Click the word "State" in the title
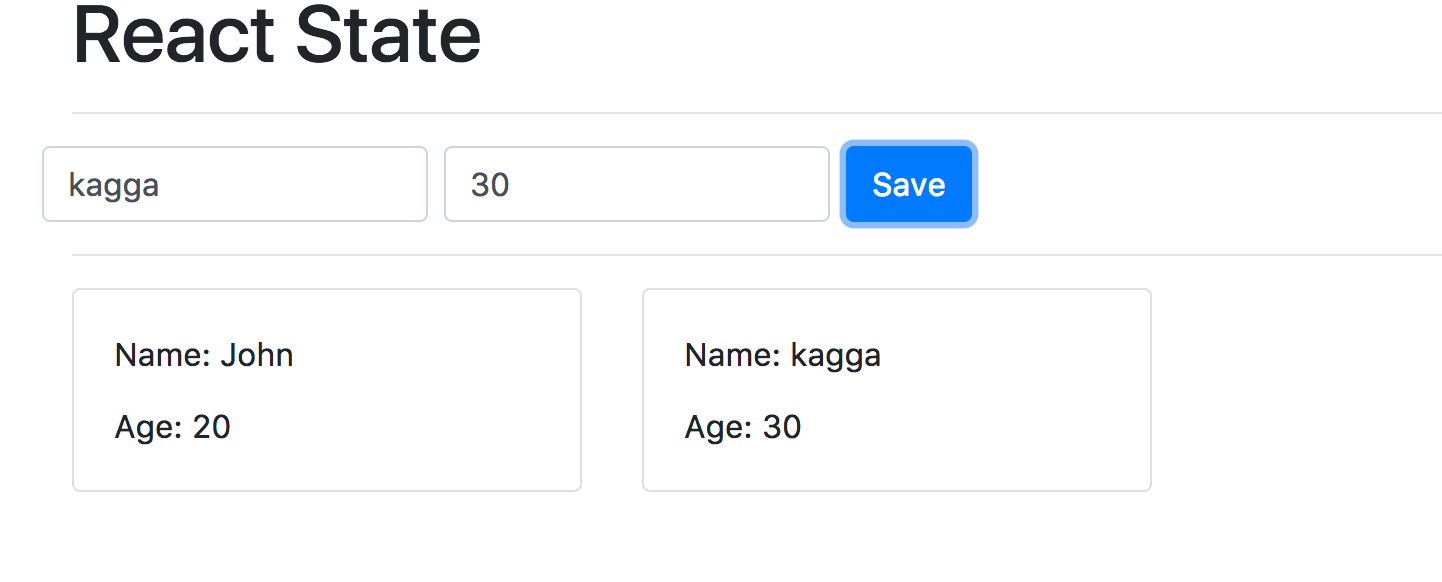This screenshot has height=582, width=1442. click(x=389, y=36)
